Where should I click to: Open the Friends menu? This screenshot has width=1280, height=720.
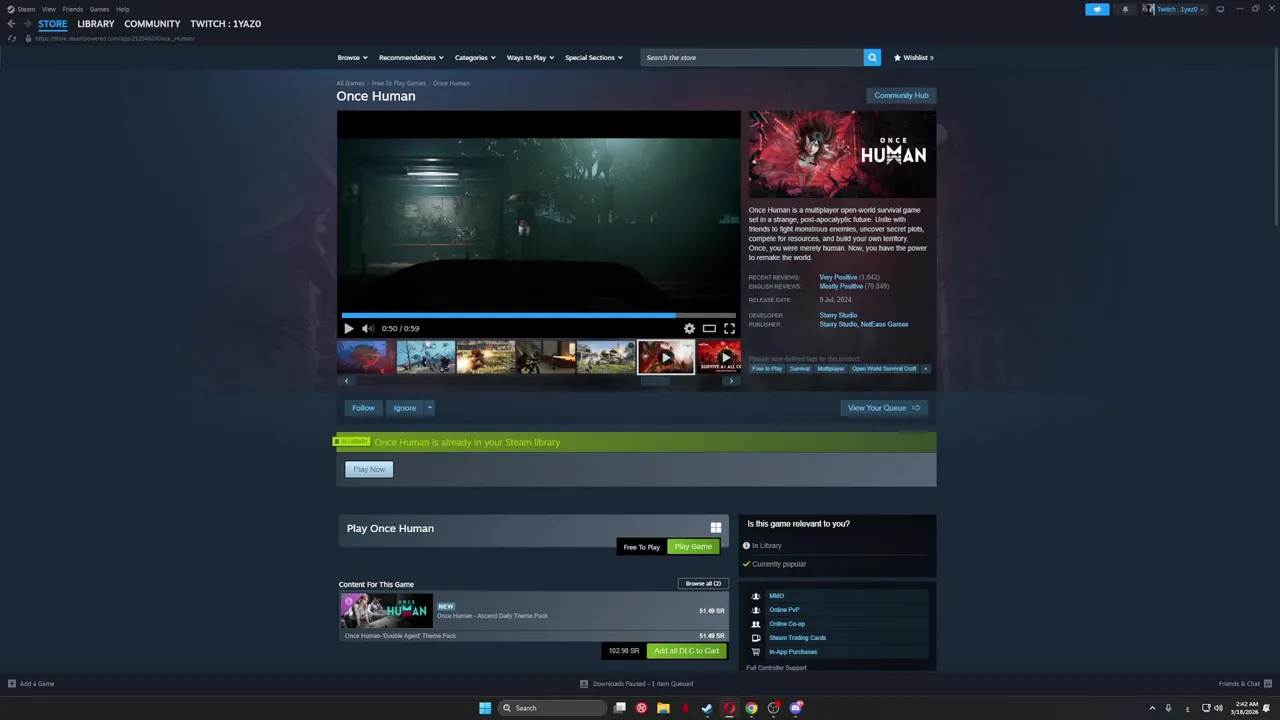coord(73,9)
